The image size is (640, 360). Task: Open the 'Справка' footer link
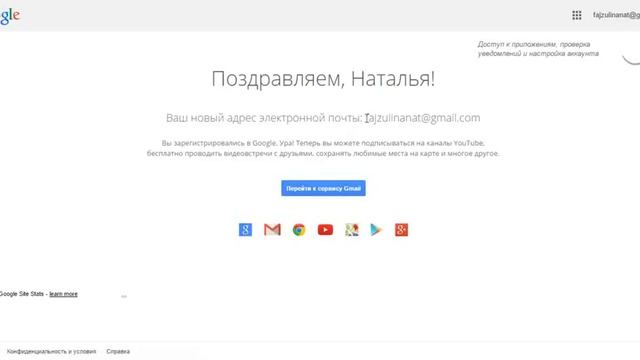[x=118, y=351]
